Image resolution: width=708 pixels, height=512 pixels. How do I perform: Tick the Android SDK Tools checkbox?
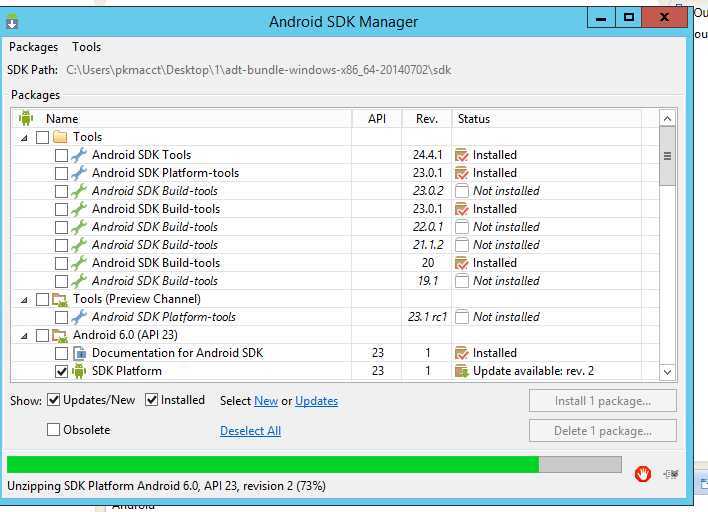(61, 155)
